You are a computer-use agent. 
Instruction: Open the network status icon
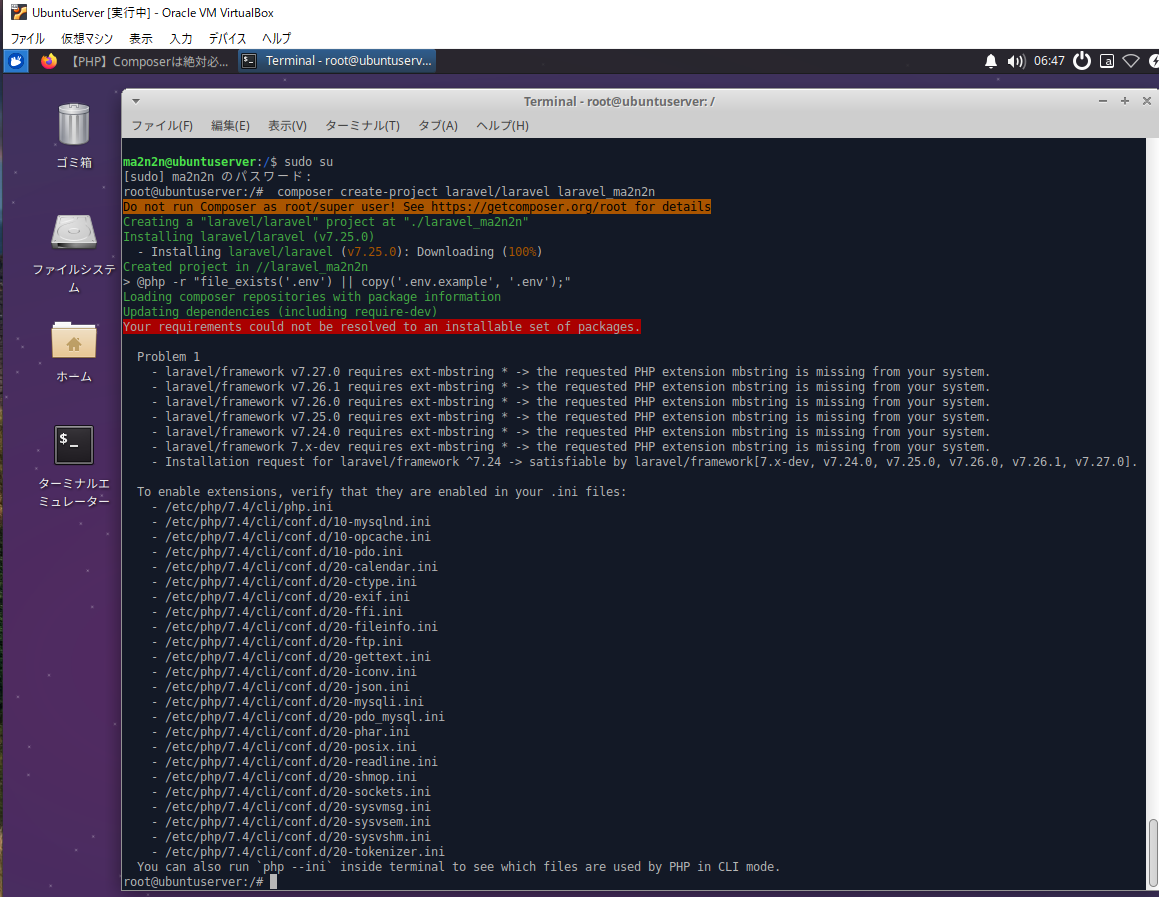1131,61
